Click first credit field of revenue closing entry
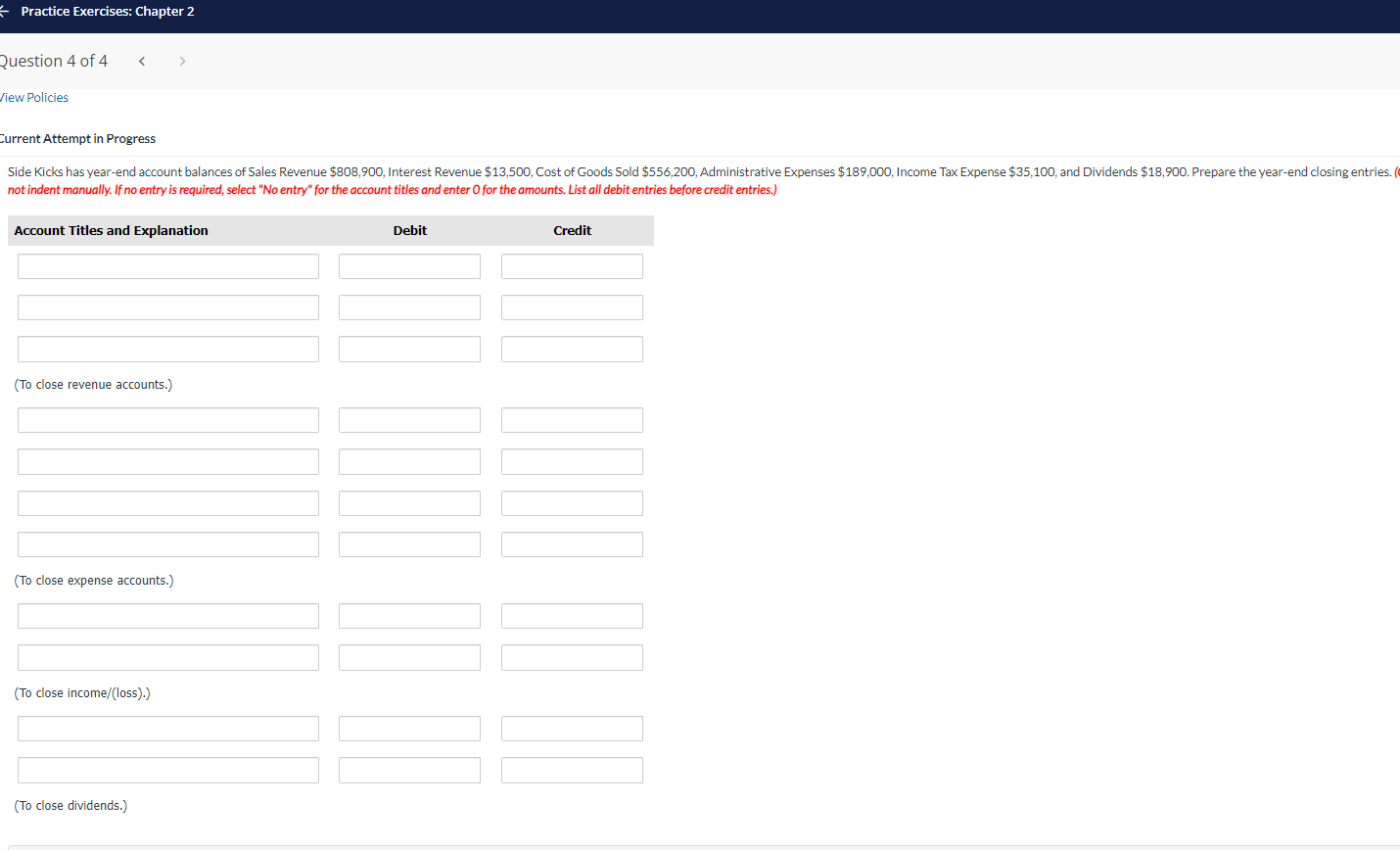1400x850 pixels. point(572,266)
